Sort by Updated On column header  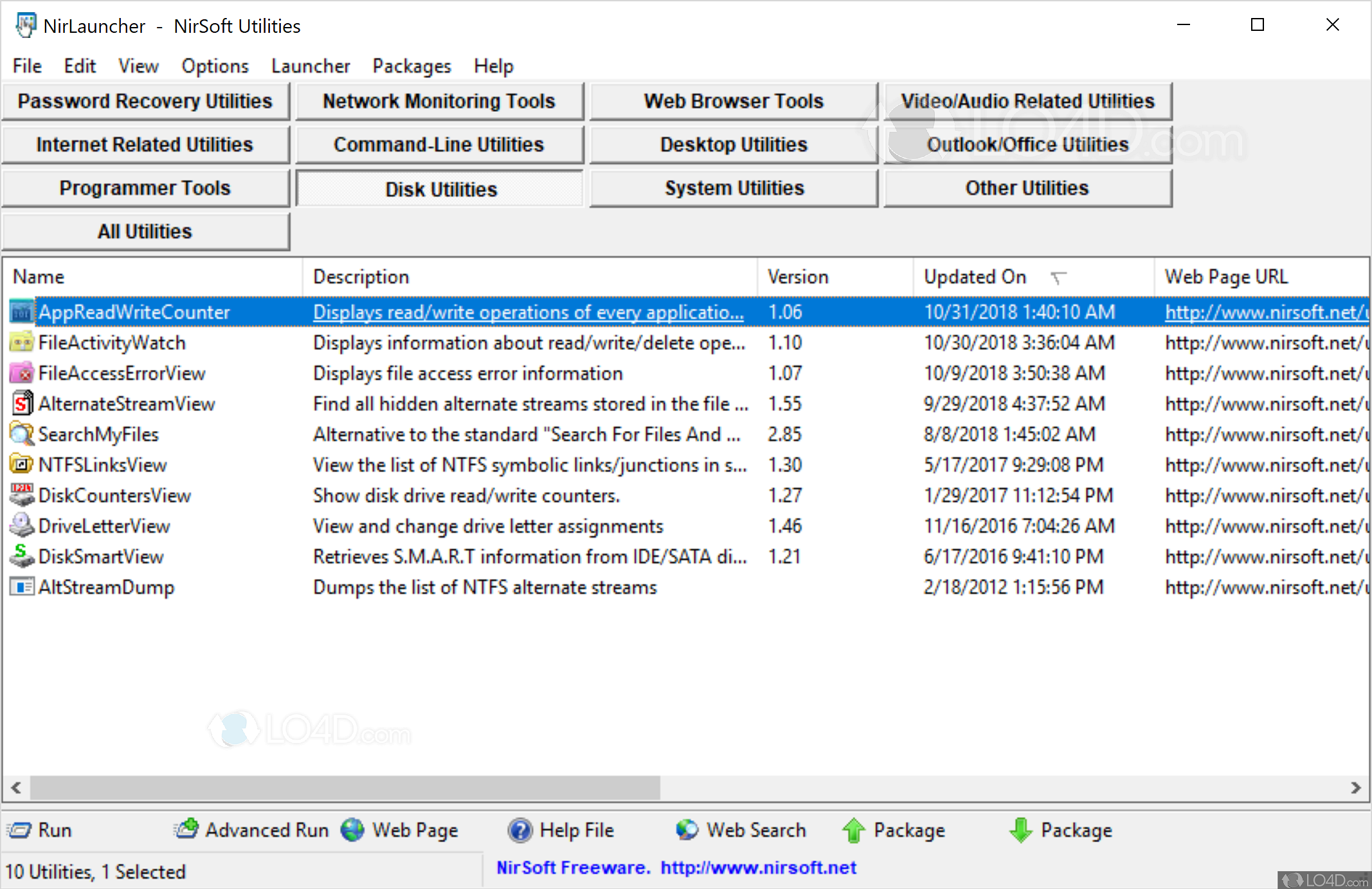click(x=975, y=277)
